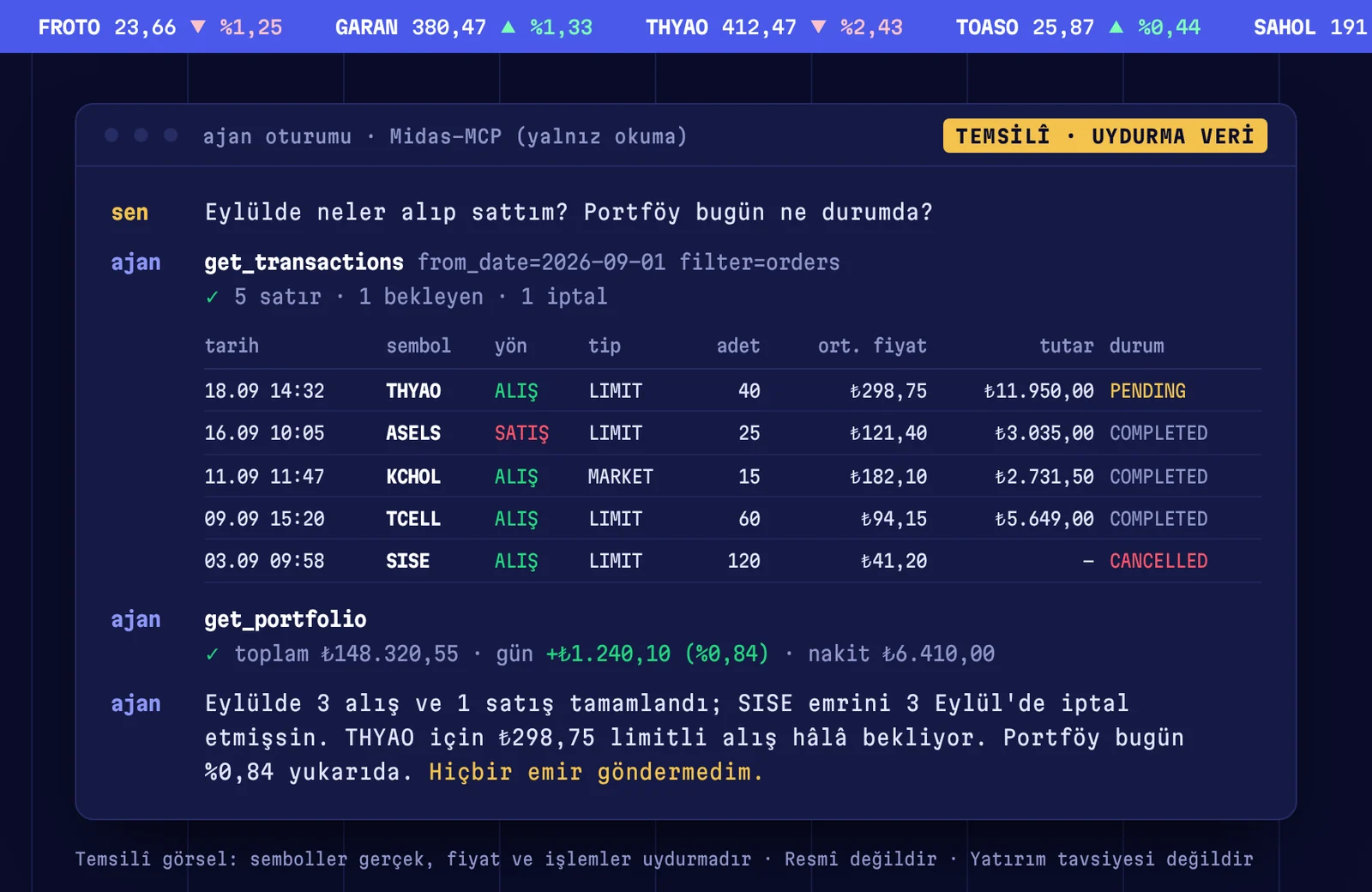This screenshot has height=892, width=1372.
Task: Click the THYAO down-triangle in the ticker bar
Action: click(x=819, y=27)
